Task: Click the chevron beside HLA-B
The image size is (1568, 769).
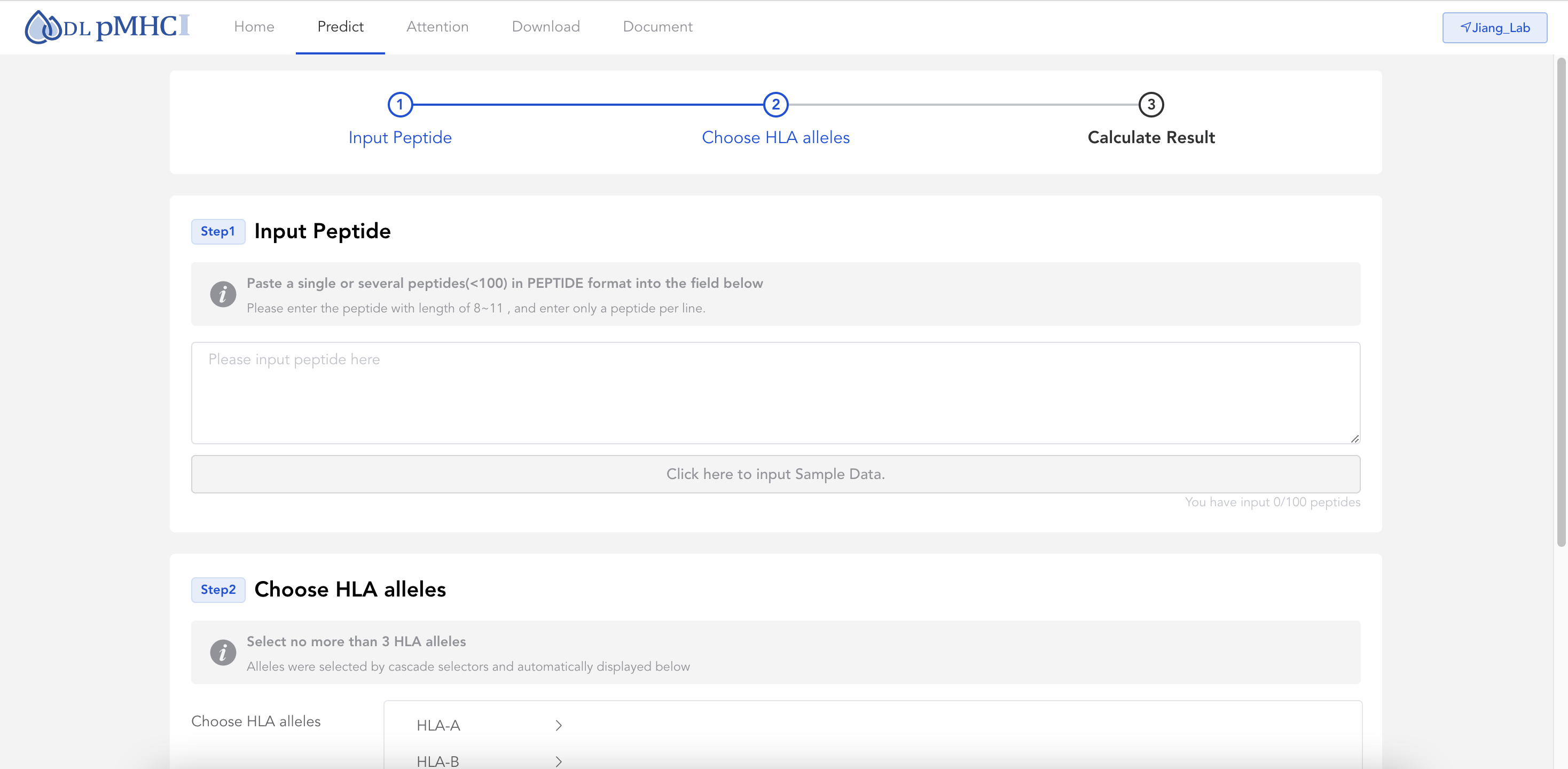Action: pyautogui.click(x=558, y=762)
